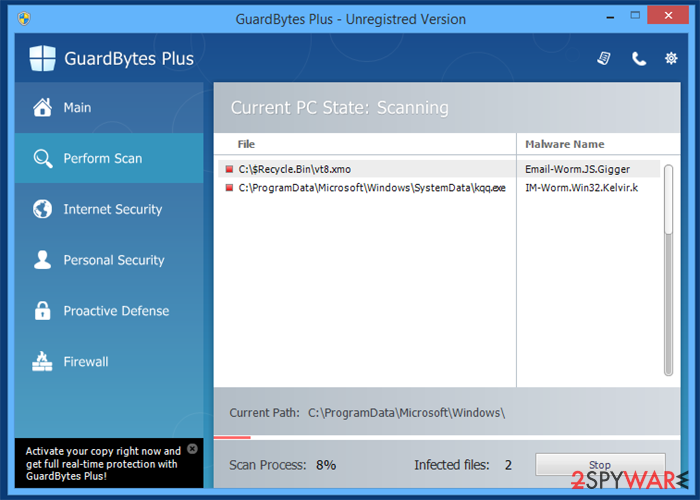
Task: Click Current PC State: Scanning heading
Action: pos(340,108)
